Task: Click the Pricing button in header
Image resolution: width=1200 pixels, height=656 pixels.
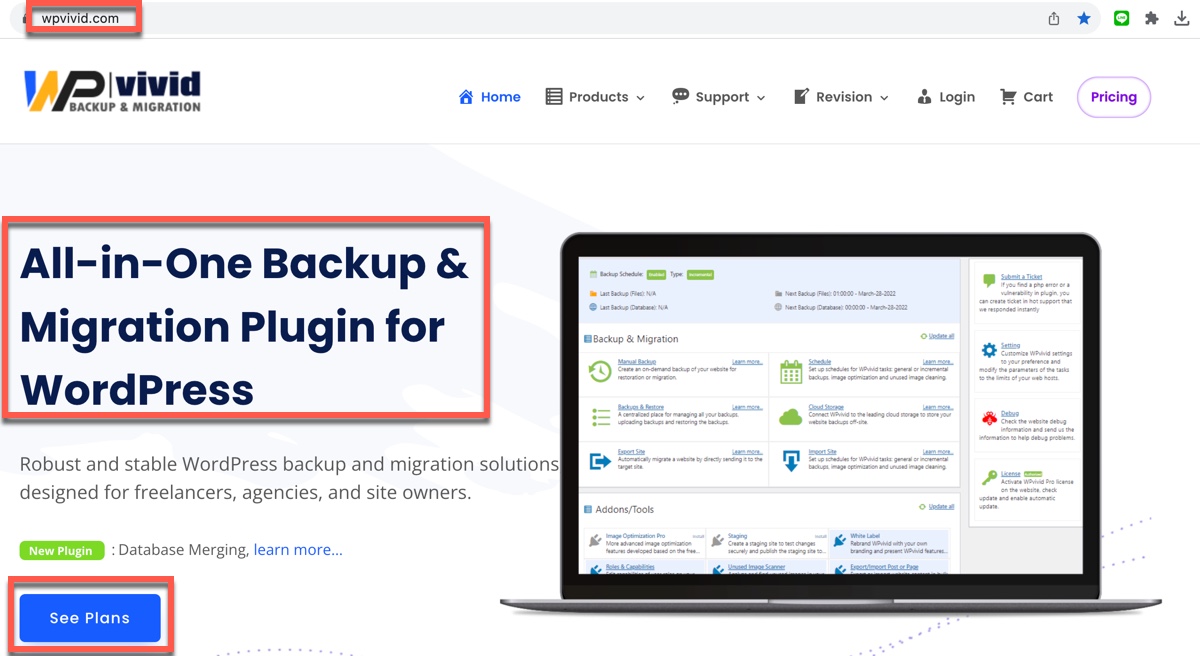Action: [1114, 97]
